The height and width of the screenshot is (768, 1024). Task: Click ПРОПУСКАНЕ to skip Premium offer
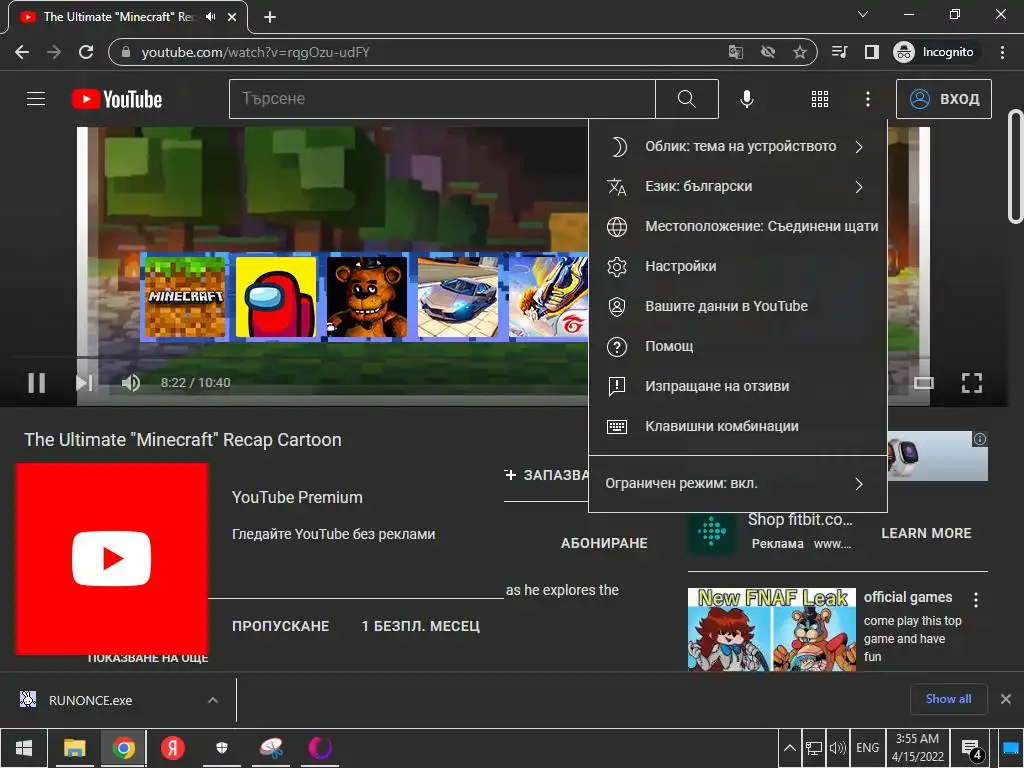(281, 626)
